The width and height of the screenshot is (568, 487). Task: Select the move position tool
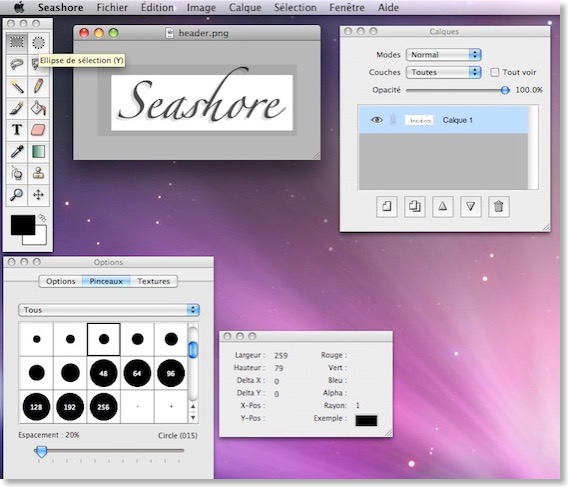pos(38,195)
